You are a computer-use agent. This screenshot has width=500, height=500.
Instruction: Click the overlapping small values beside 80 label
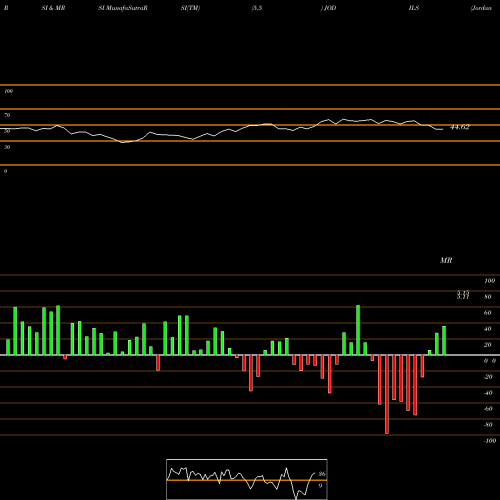463,295
